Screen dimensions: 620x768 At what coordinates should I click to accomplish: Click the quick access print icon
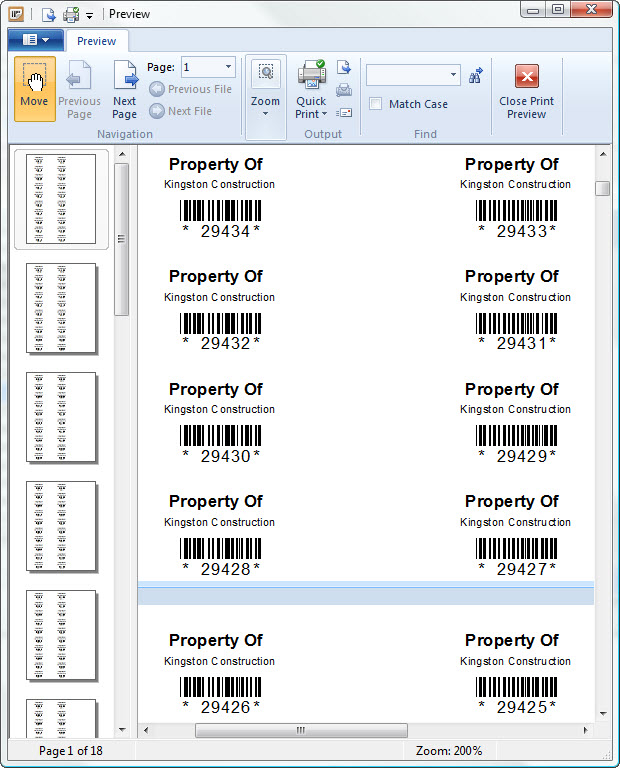71,15
